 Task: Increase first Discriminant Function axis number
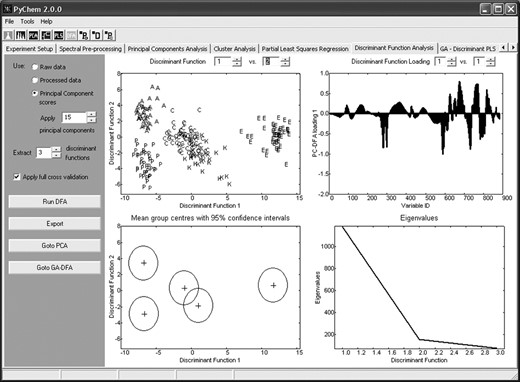tap(237, 59)
